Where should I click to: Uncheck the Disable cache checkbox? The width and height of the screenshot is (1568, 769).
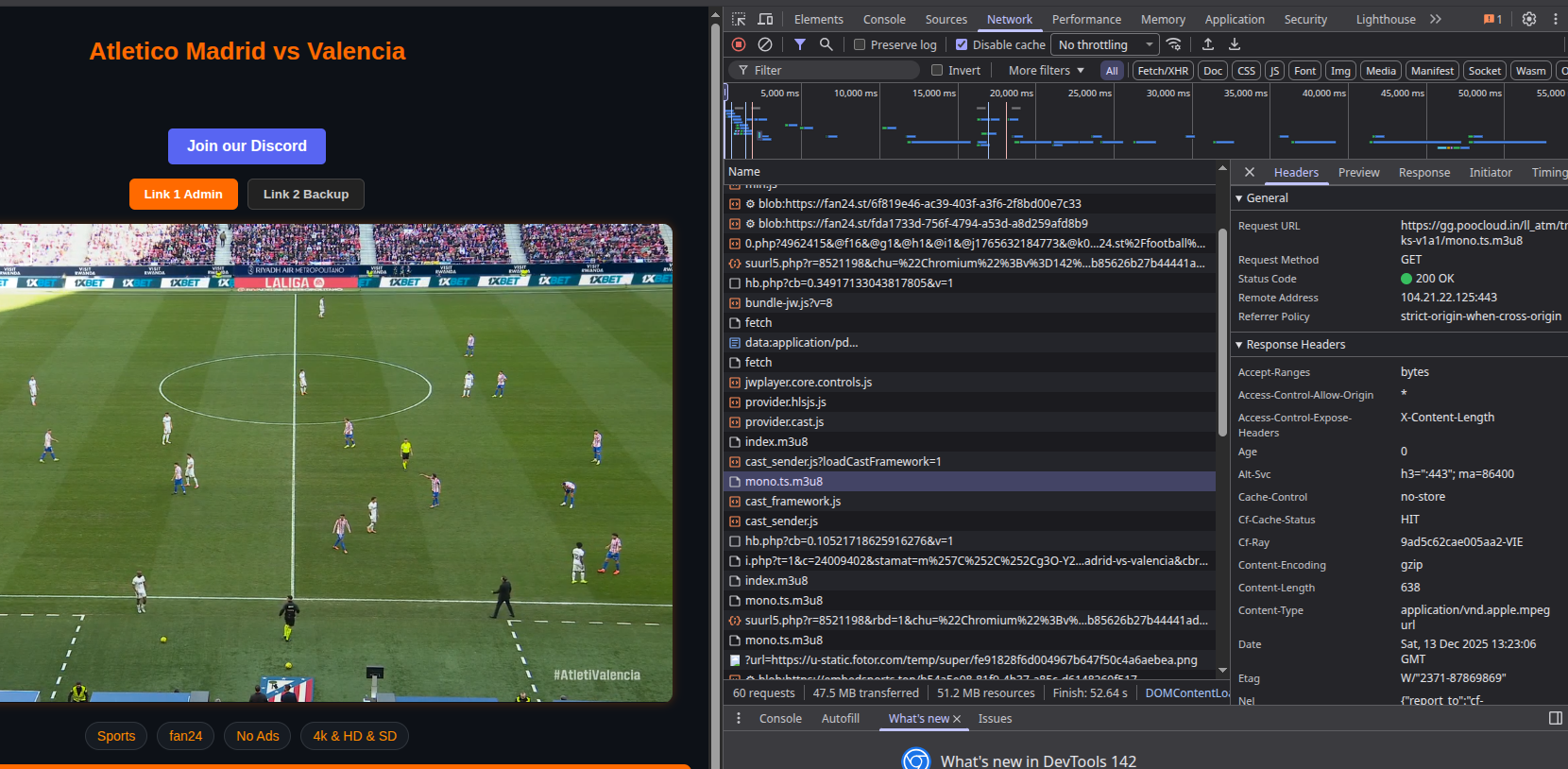pyautogui.click(x=962, y=44)
